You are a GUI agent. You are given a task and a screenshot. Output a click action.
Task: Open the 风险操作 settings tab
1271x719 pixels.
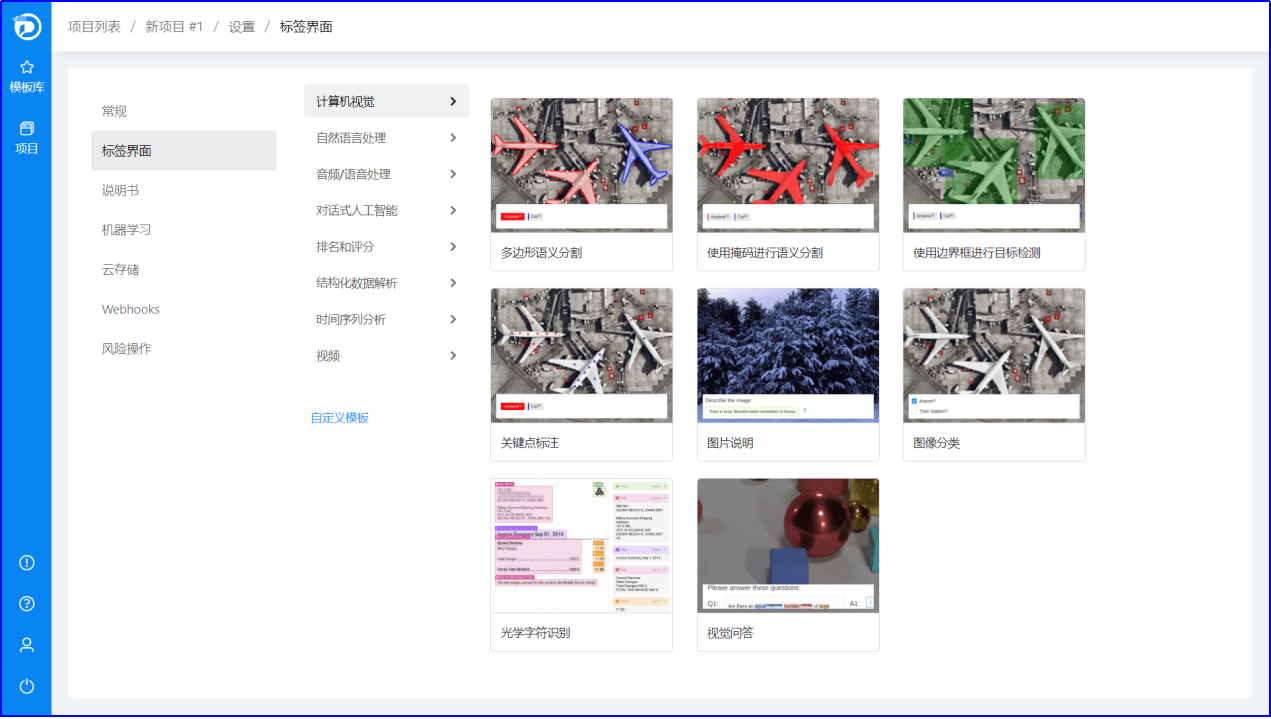(x=183, y=348)
